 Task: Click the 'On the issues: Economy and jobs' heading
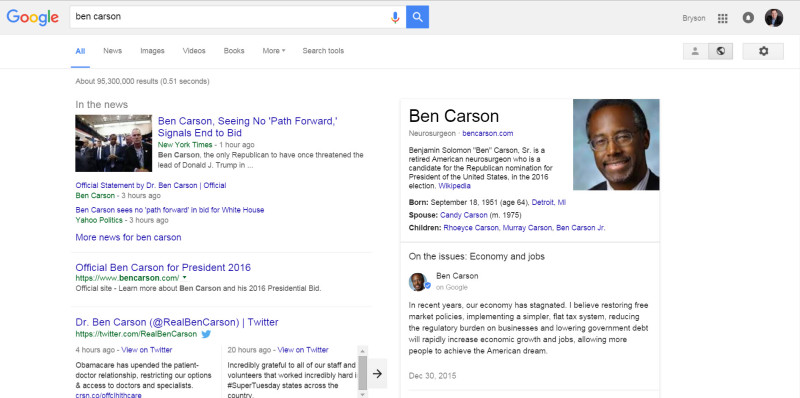[x=477, y=257]
